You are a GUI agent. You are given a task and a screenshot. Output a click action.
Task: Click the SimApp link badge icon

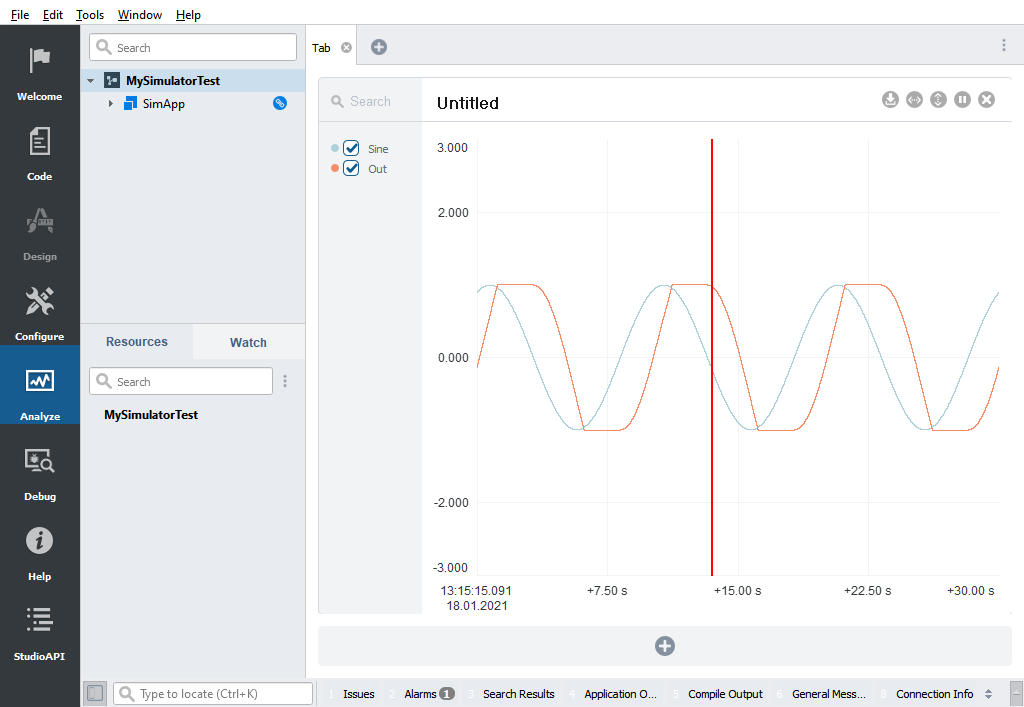[x=280, y=103]
